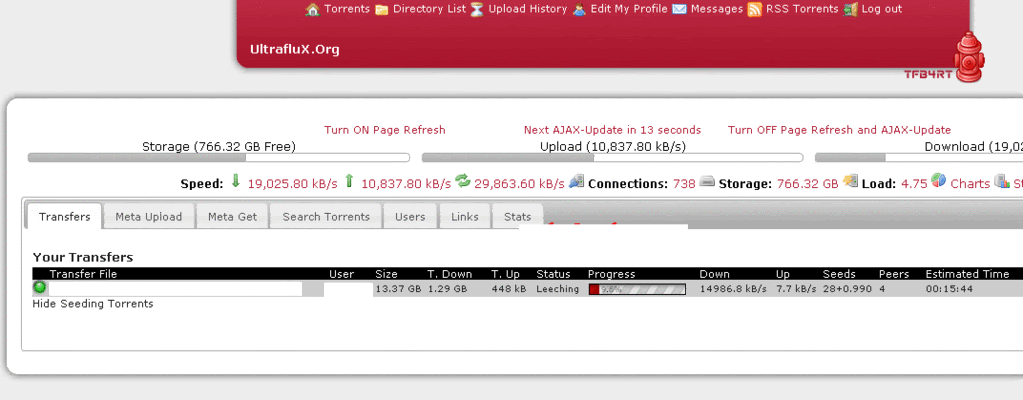Turn OFF Page Refresh and AJAX-Update
This screenshot has width=1023, height=400.
click(839, 130)
